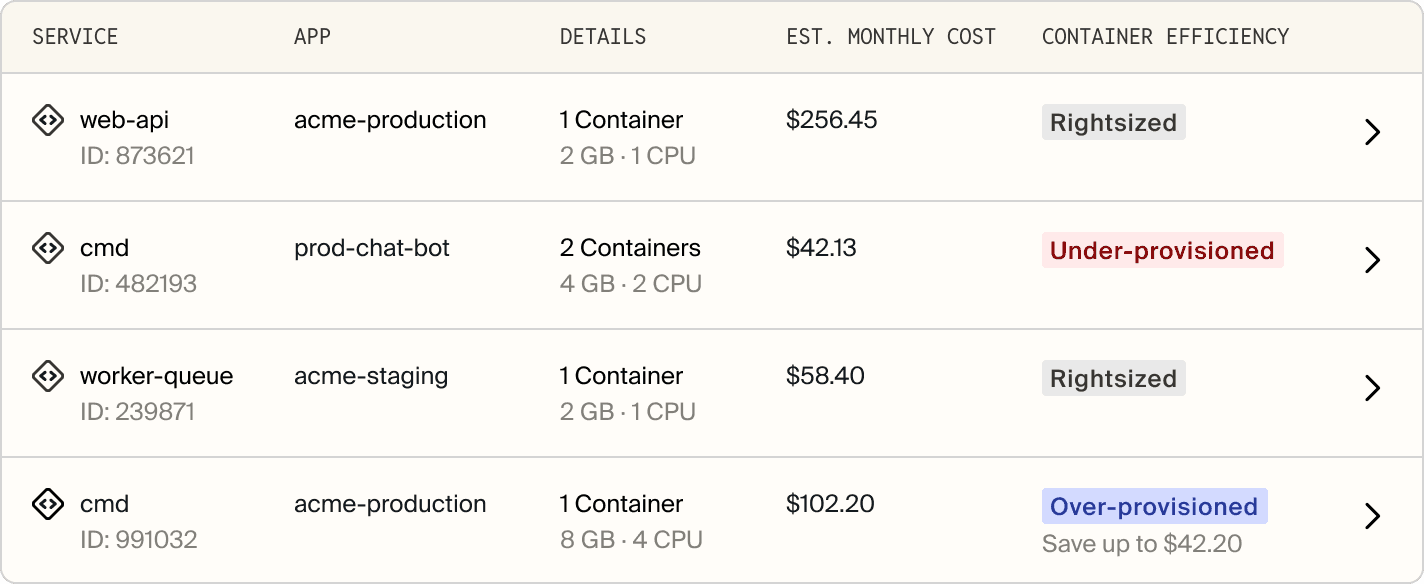Click the Rightsized badge for web-api
Screen dimensions: 1424x584
click(x=1113, y=122)
